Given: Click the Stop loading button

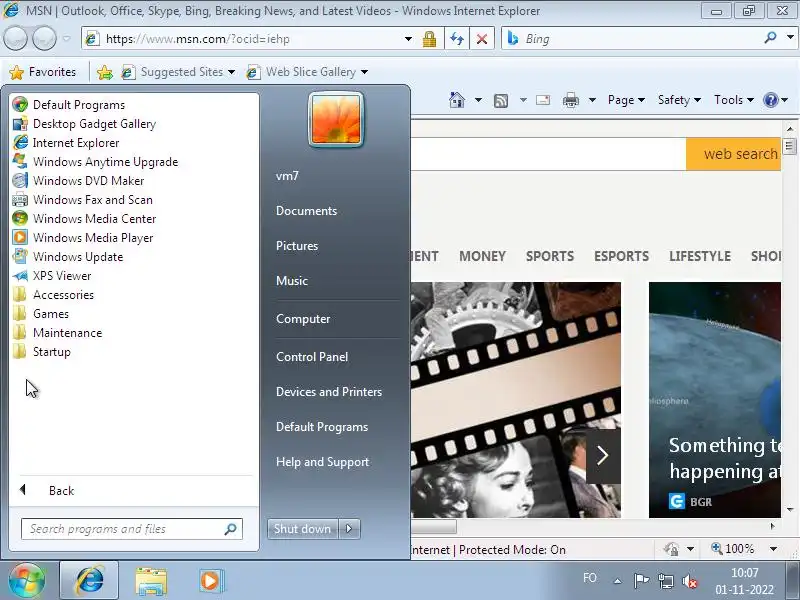Looking at the screenshot, I should tap(482, 39).
